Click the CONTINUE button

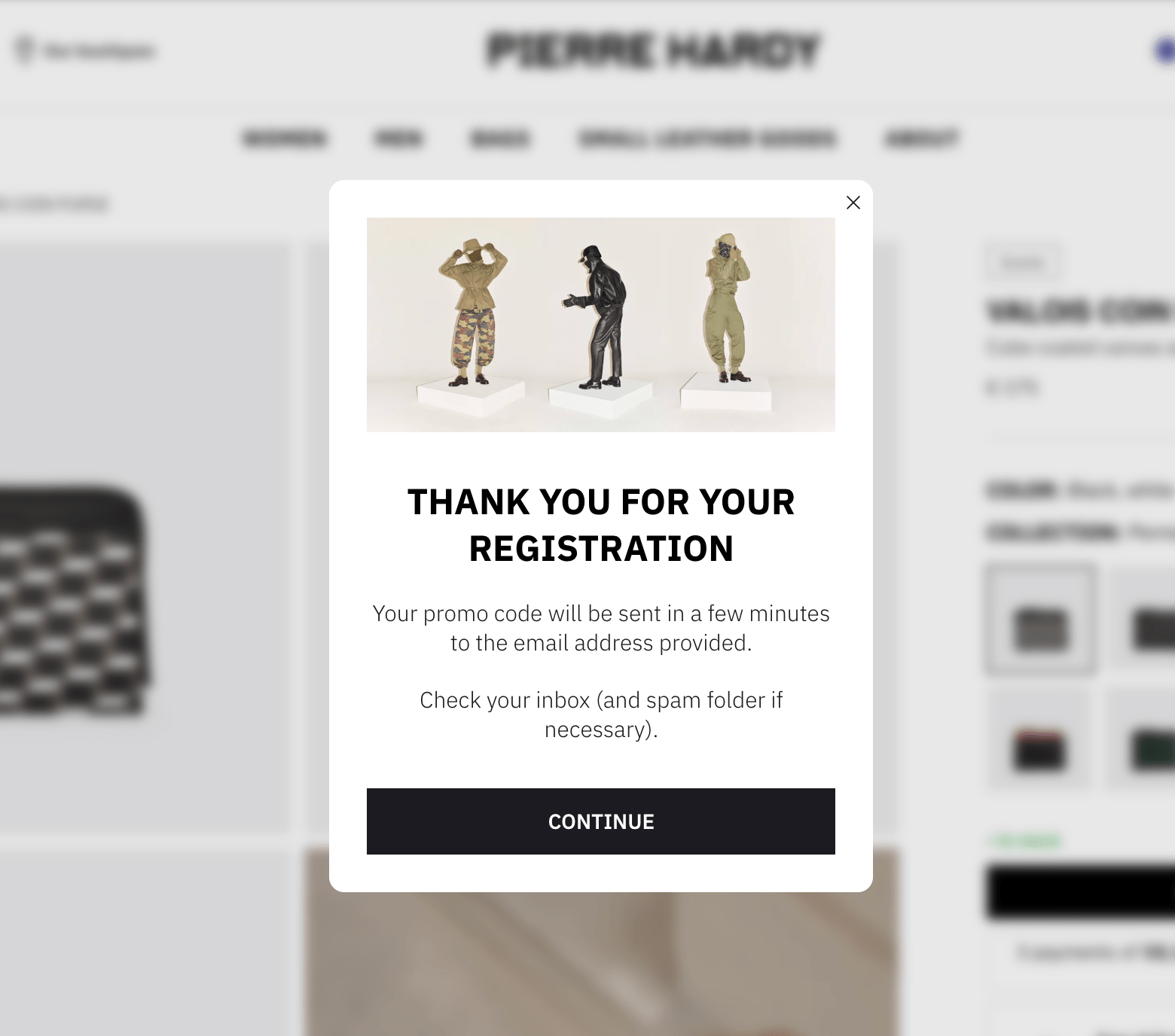coord(601,821)
